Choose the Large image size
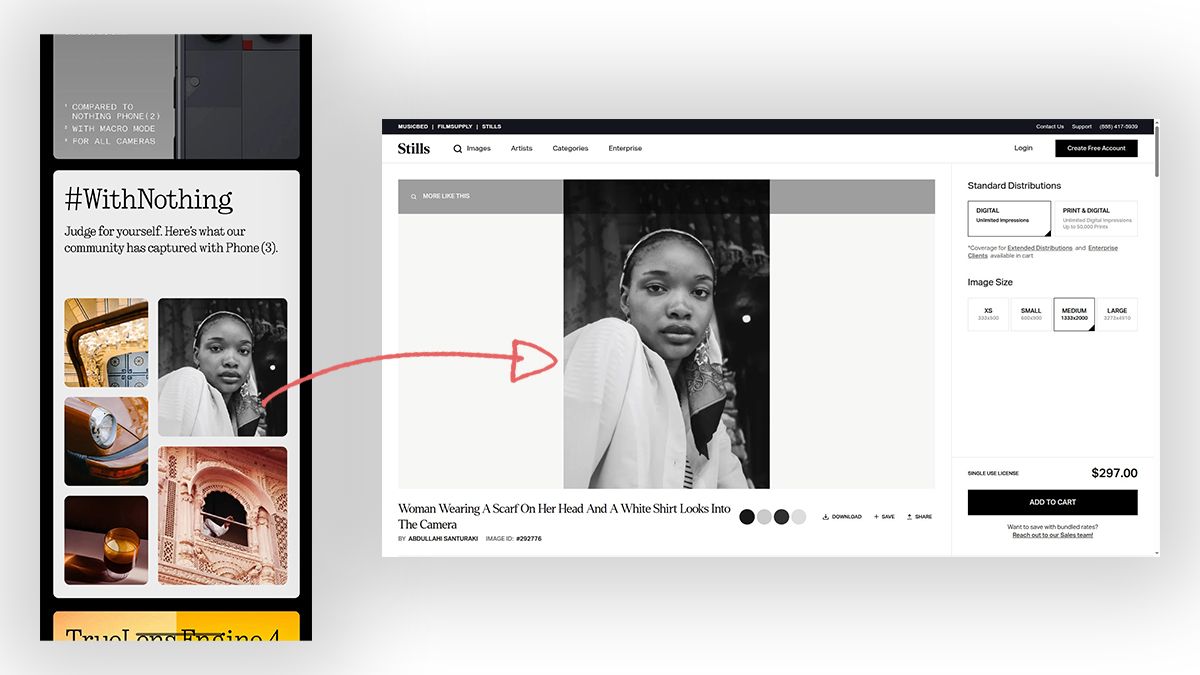This screenshot has height=675, width=1200. pyautogui.click(x=1117, y=314)
